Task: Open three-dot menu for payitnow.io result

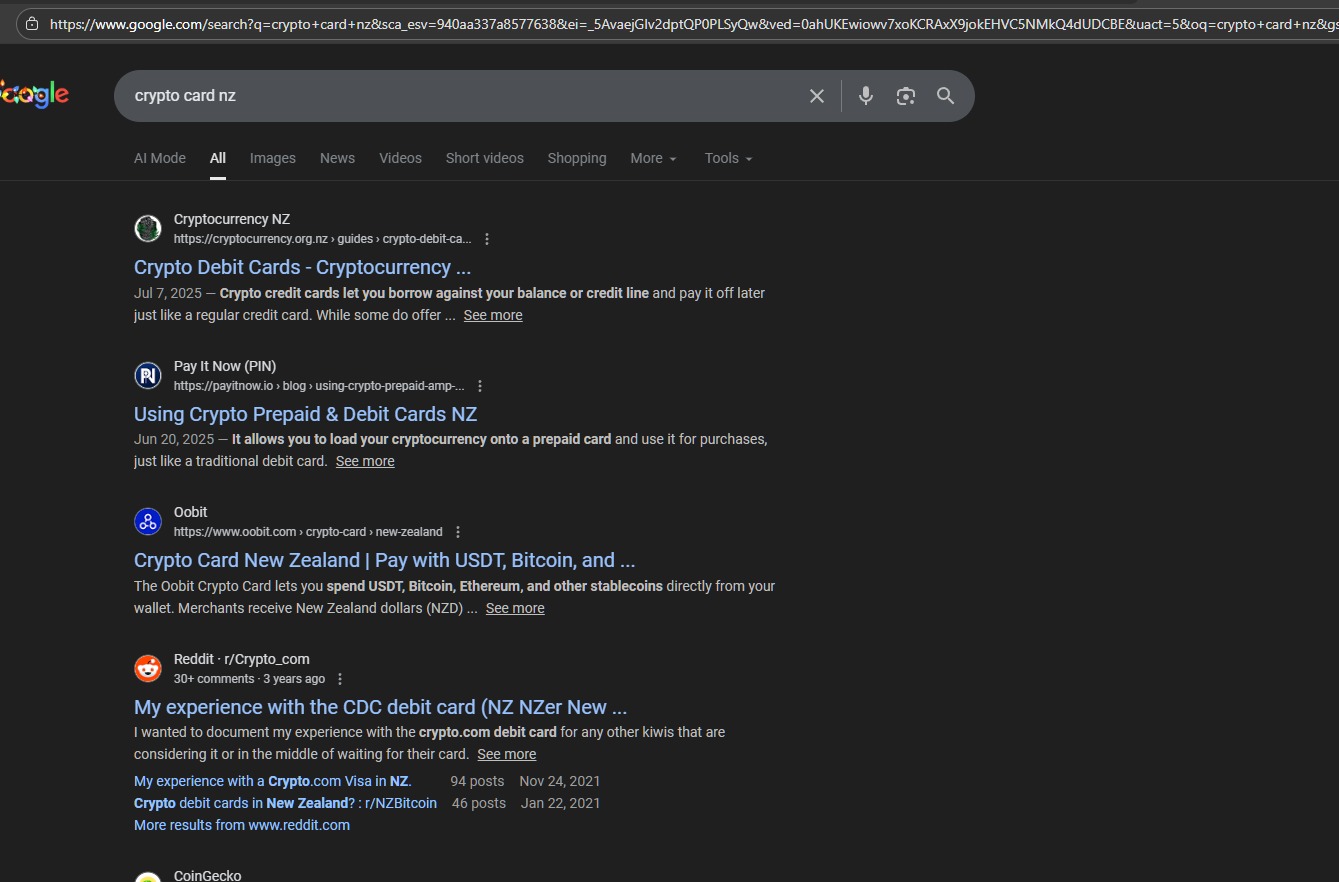Action: tap(480, 386)
